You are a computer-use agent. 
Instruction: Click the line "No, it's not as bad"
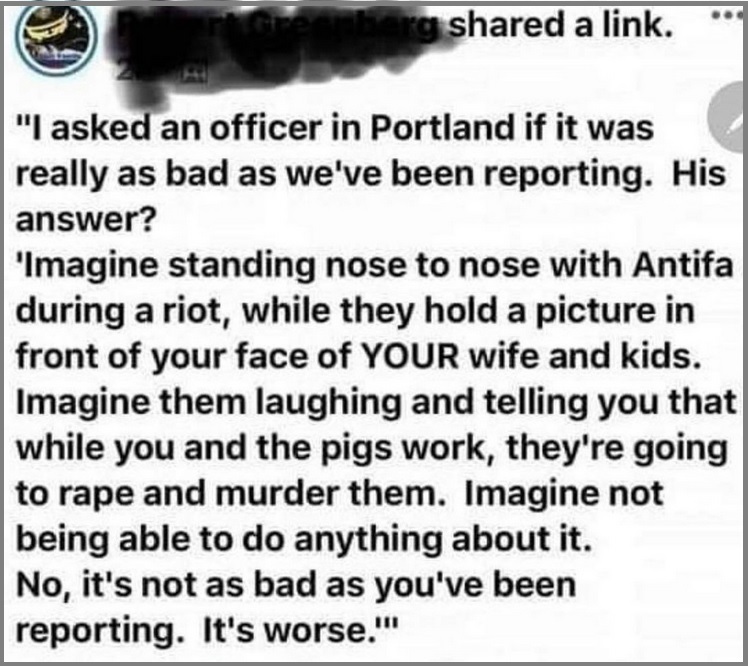(x=296, y=586)
